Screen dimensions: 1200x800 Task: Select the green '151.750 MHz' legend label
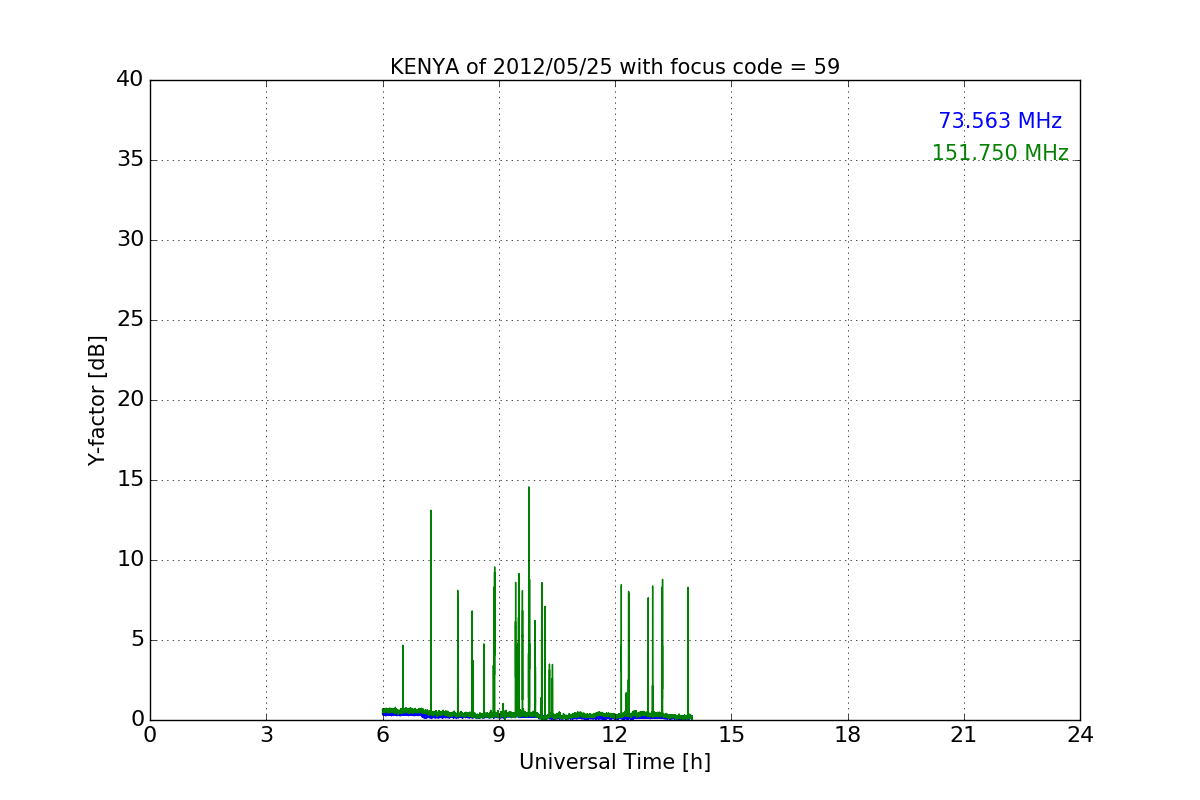coord(1000,153)
